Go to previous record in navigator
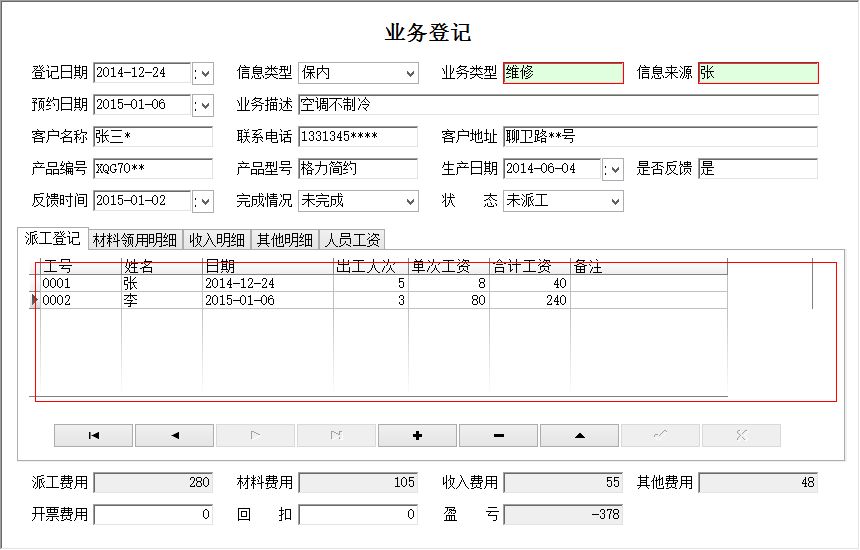The image size is (860, 550). point(174,435)
